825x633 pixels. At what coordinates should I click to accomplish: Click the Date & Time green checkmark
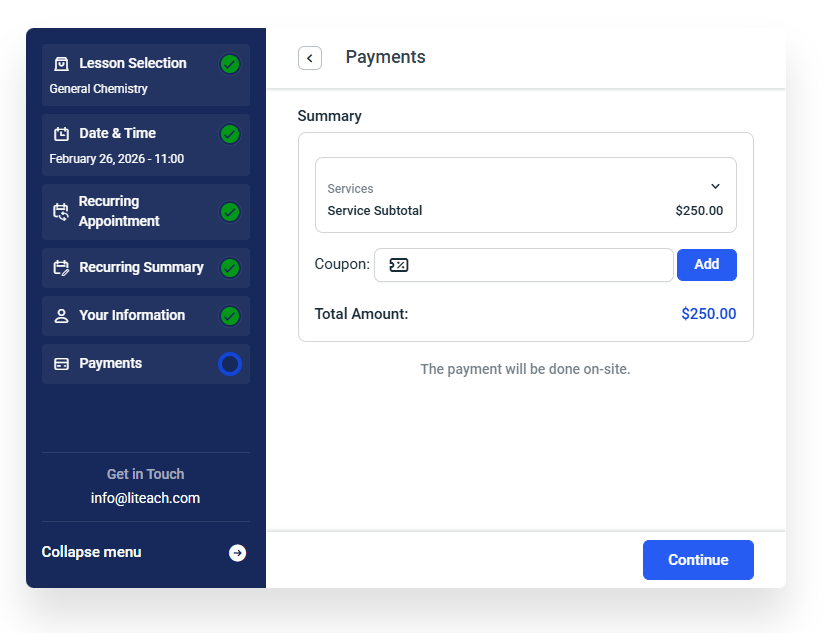[230, 134]
